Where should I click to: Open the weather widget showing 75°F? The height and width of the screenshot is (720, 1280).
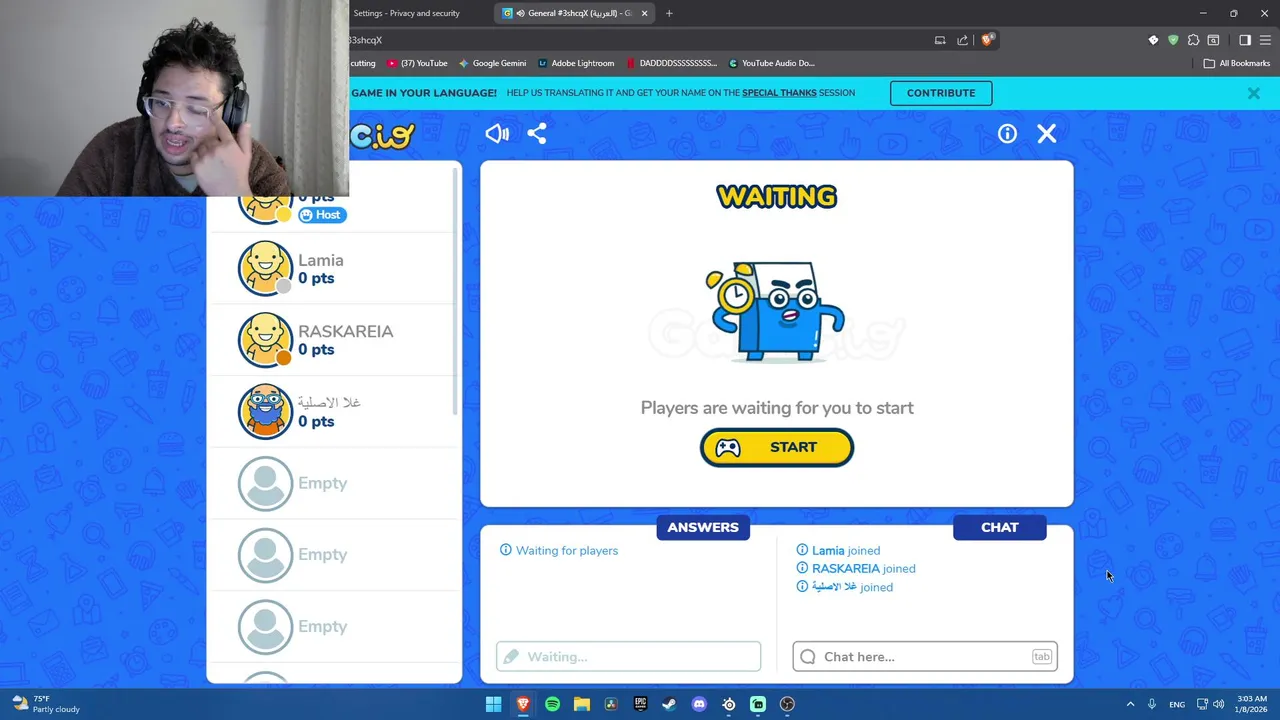(45, 704)
